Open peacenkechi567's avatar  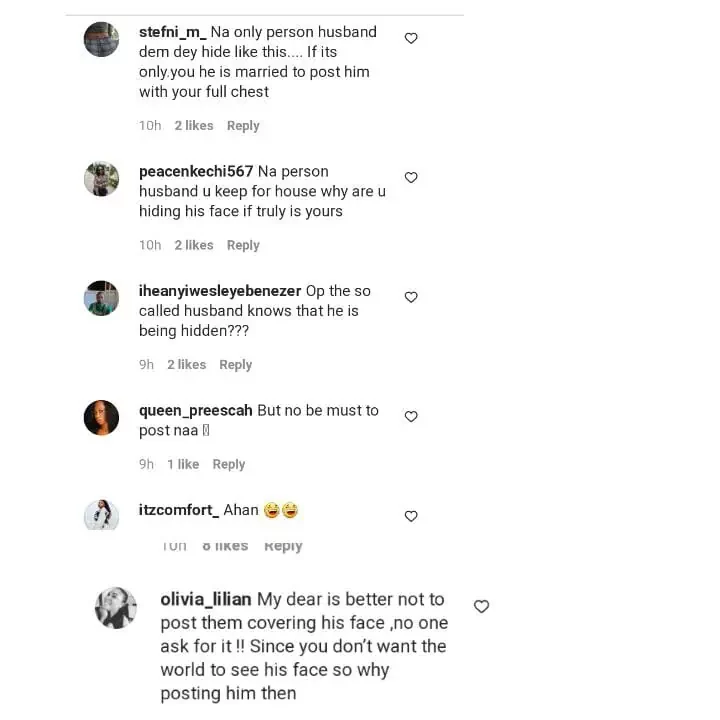(x=101, y=178)
